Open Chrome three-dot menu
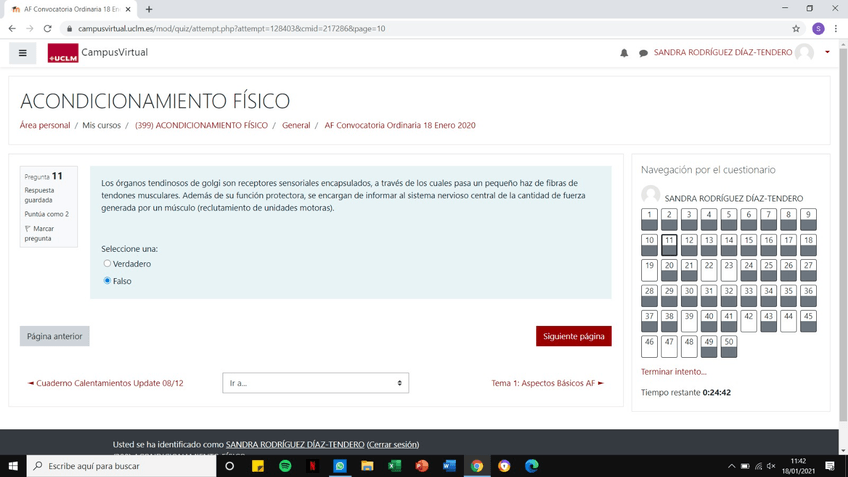 coord(836,29)
